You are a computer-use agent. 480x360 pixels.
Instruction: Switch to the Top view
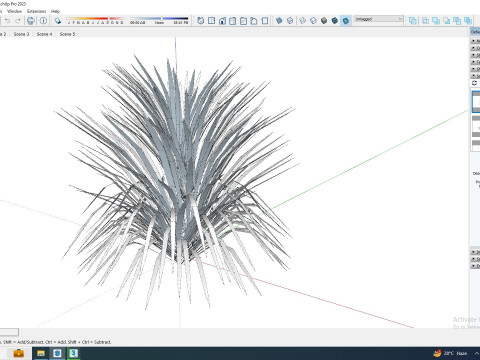211,21
